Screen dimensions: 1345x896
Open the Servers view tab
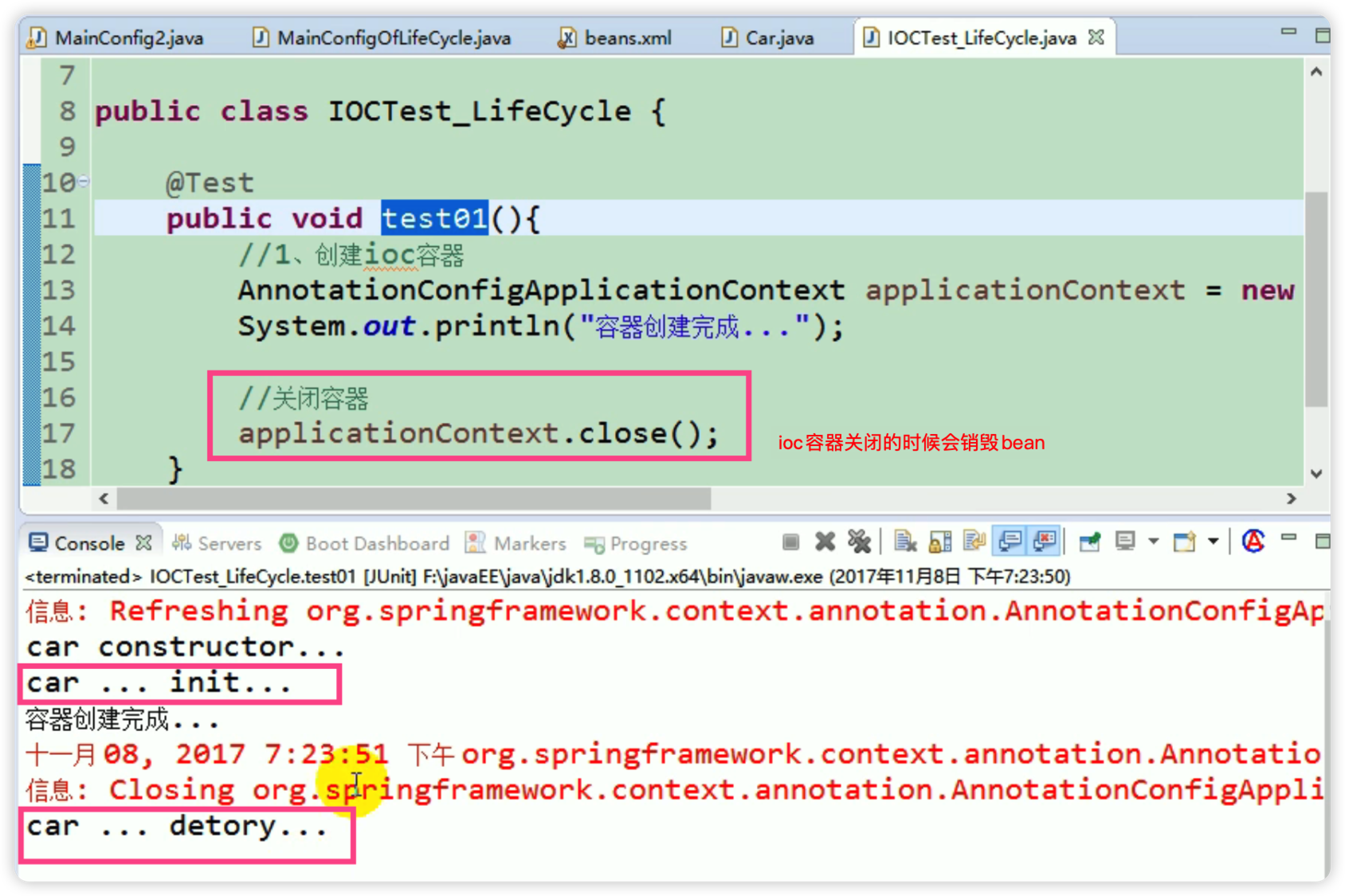tap(217, 543)
